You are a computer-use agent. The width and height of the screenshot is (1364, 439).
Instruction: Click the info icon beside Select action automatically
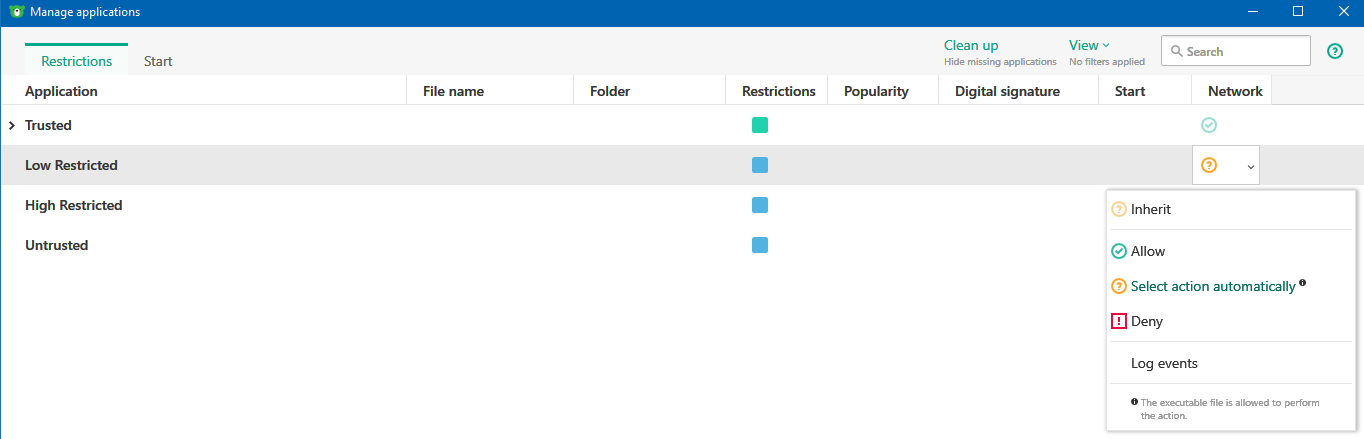coord(1303,284)
